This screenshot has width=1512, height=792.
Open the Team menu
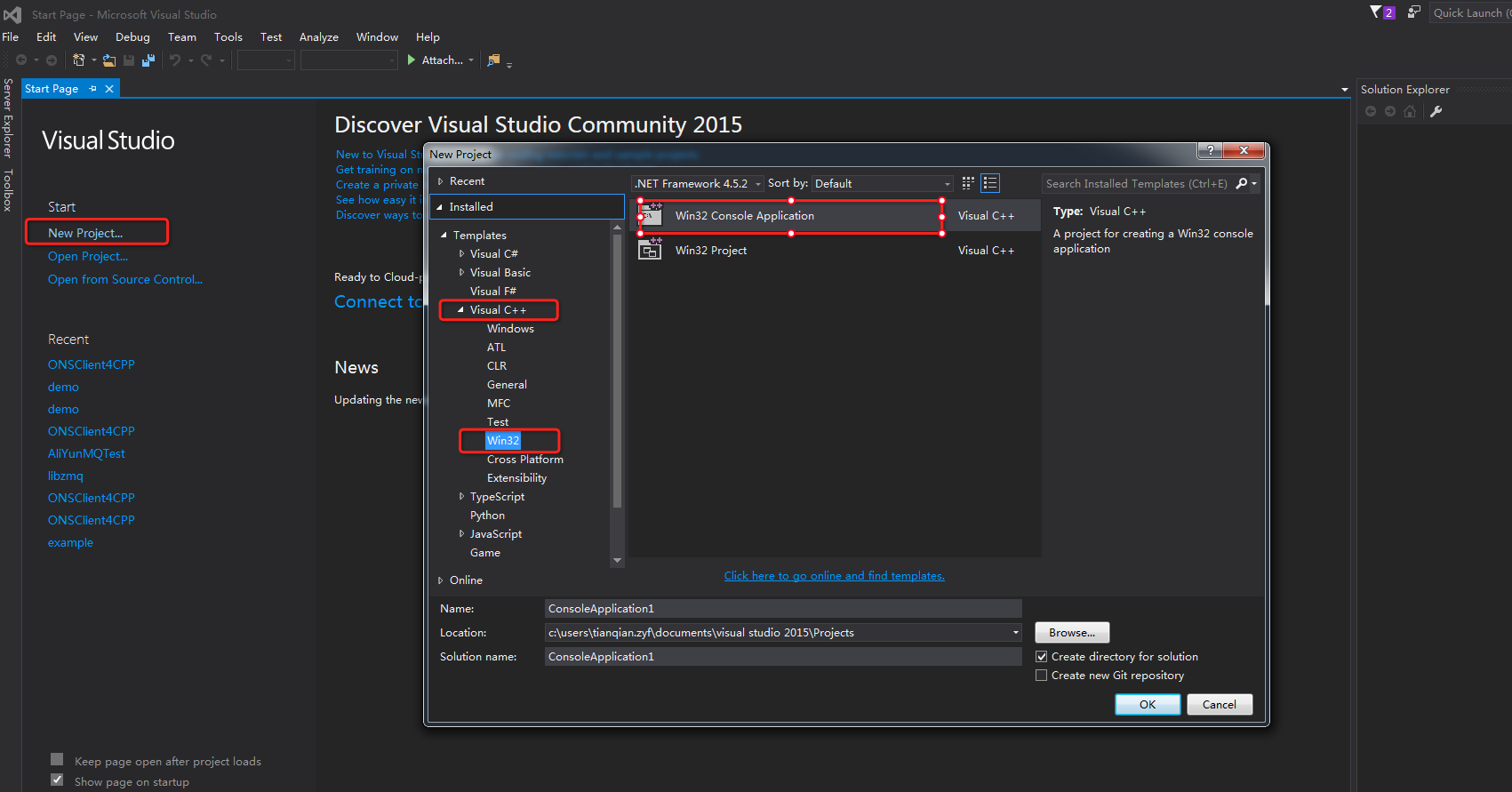(x=182, y=37)
